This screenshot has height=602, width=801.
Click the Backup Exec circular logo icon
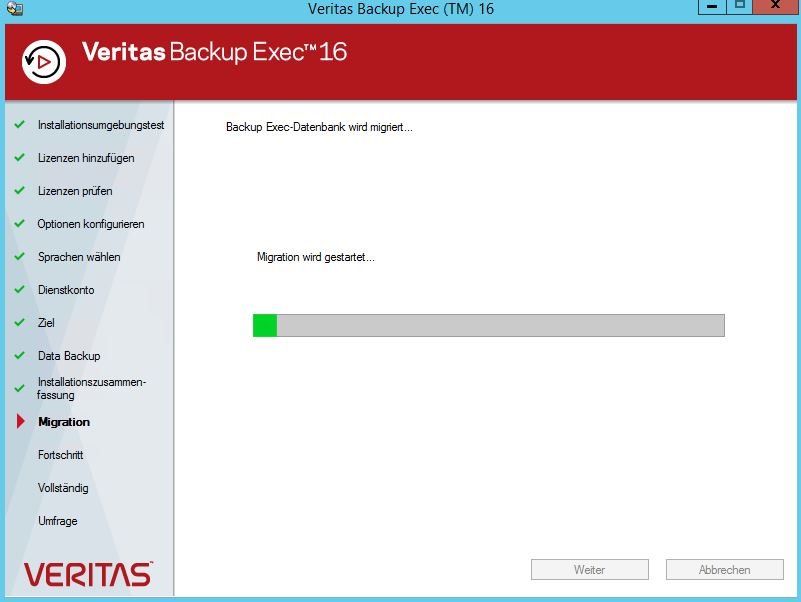pyautogui.click(x=44, y=62)
